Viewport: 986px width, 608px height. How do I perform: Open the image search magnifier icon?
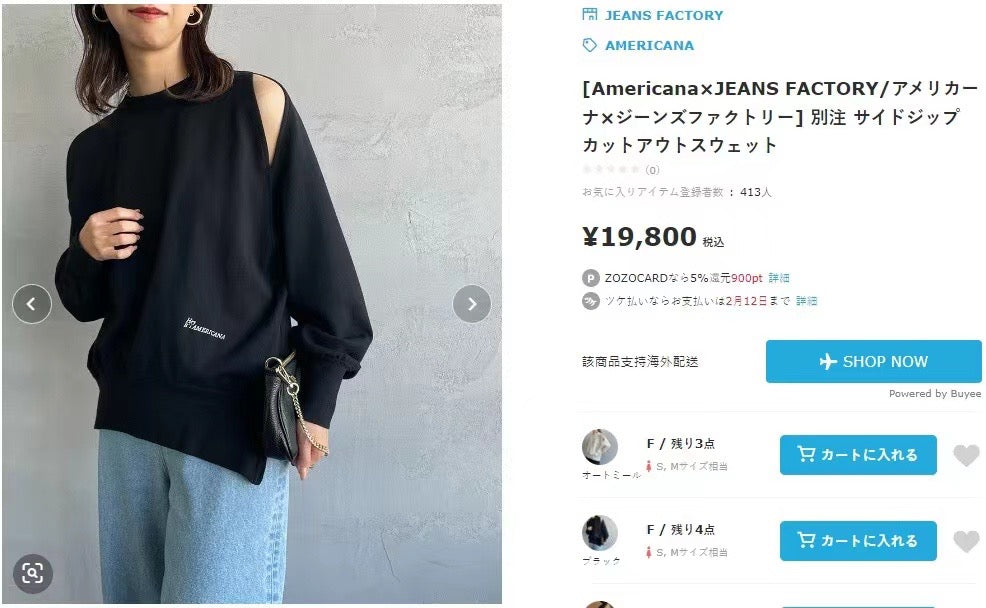[33, 573]
